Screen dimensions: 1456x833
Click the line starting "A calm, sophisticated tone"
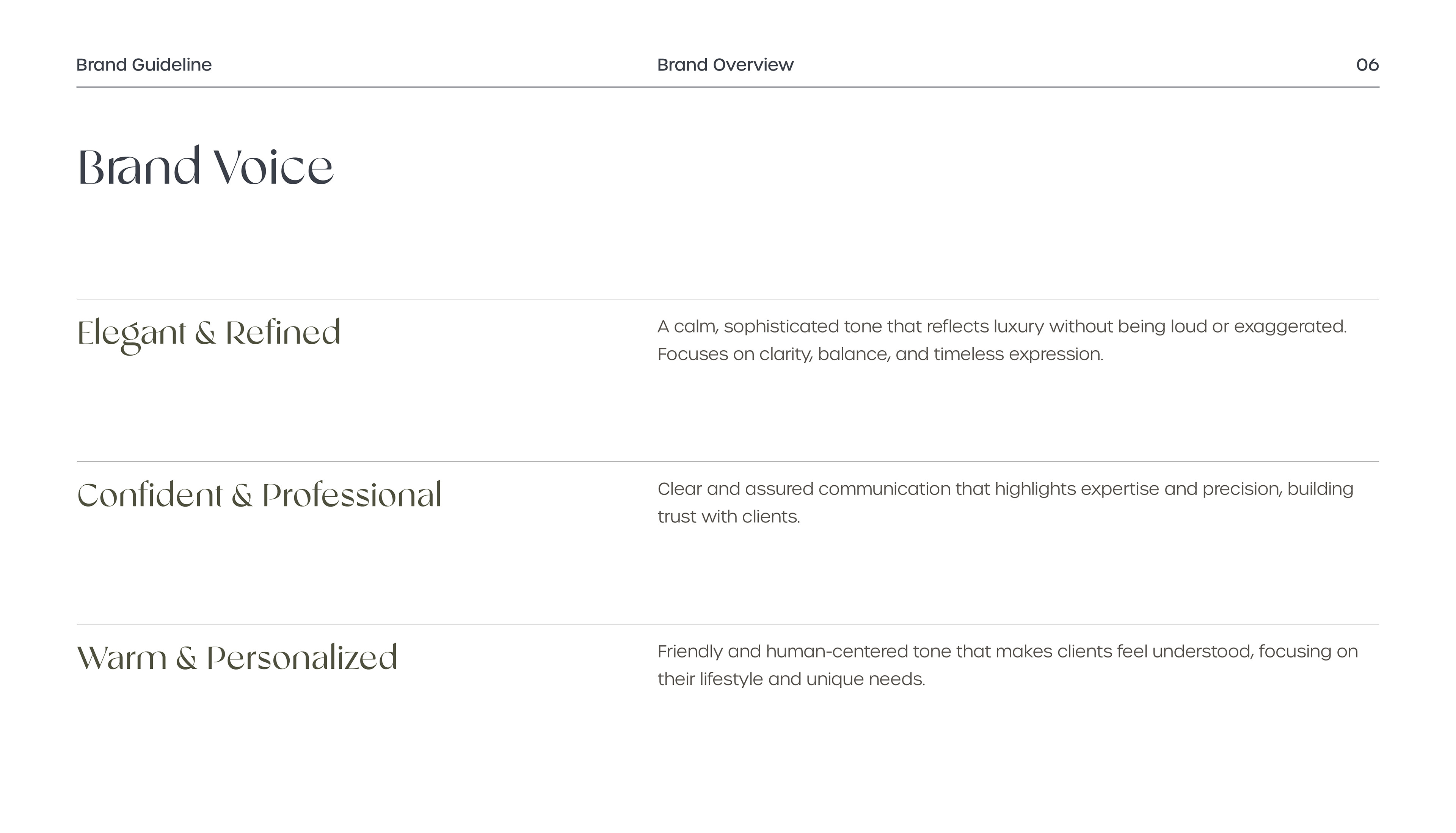coord(1002,327)
